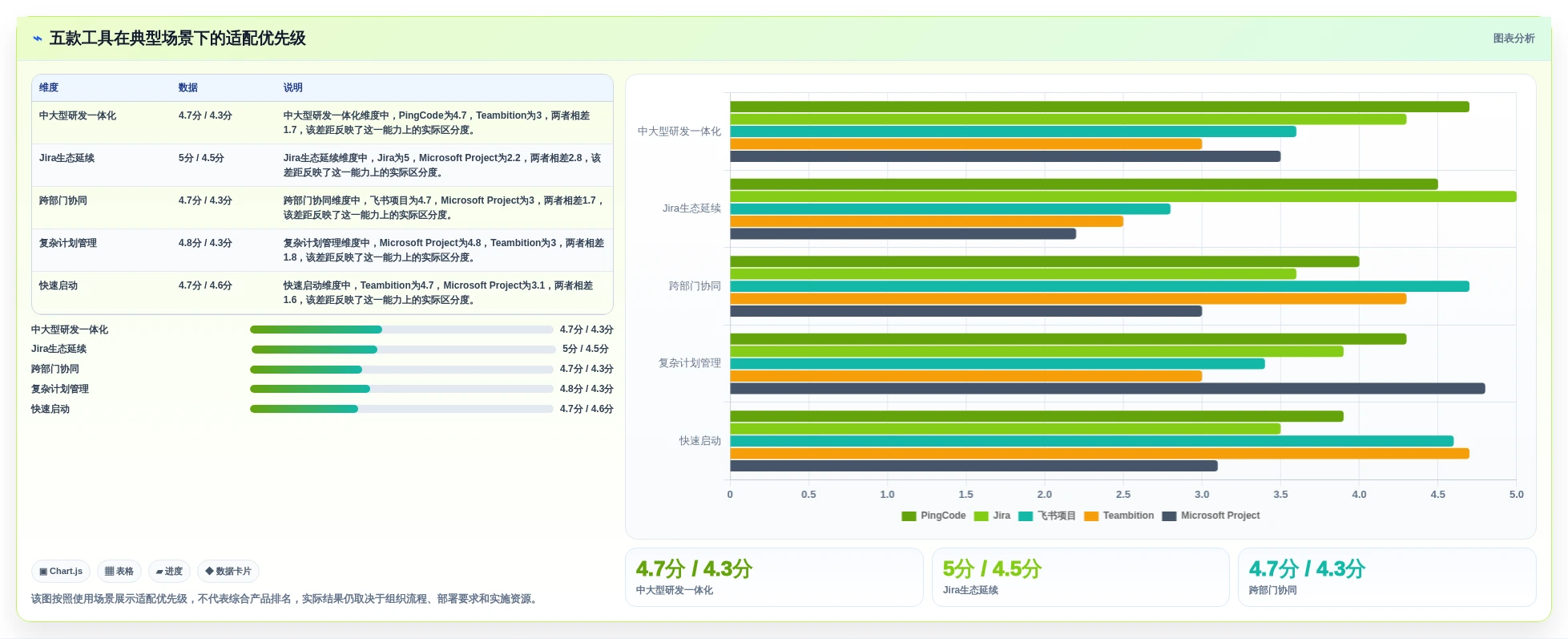1568x639 pixels.
Task: Click the 图表分析 label in header
Action: 1514,38
